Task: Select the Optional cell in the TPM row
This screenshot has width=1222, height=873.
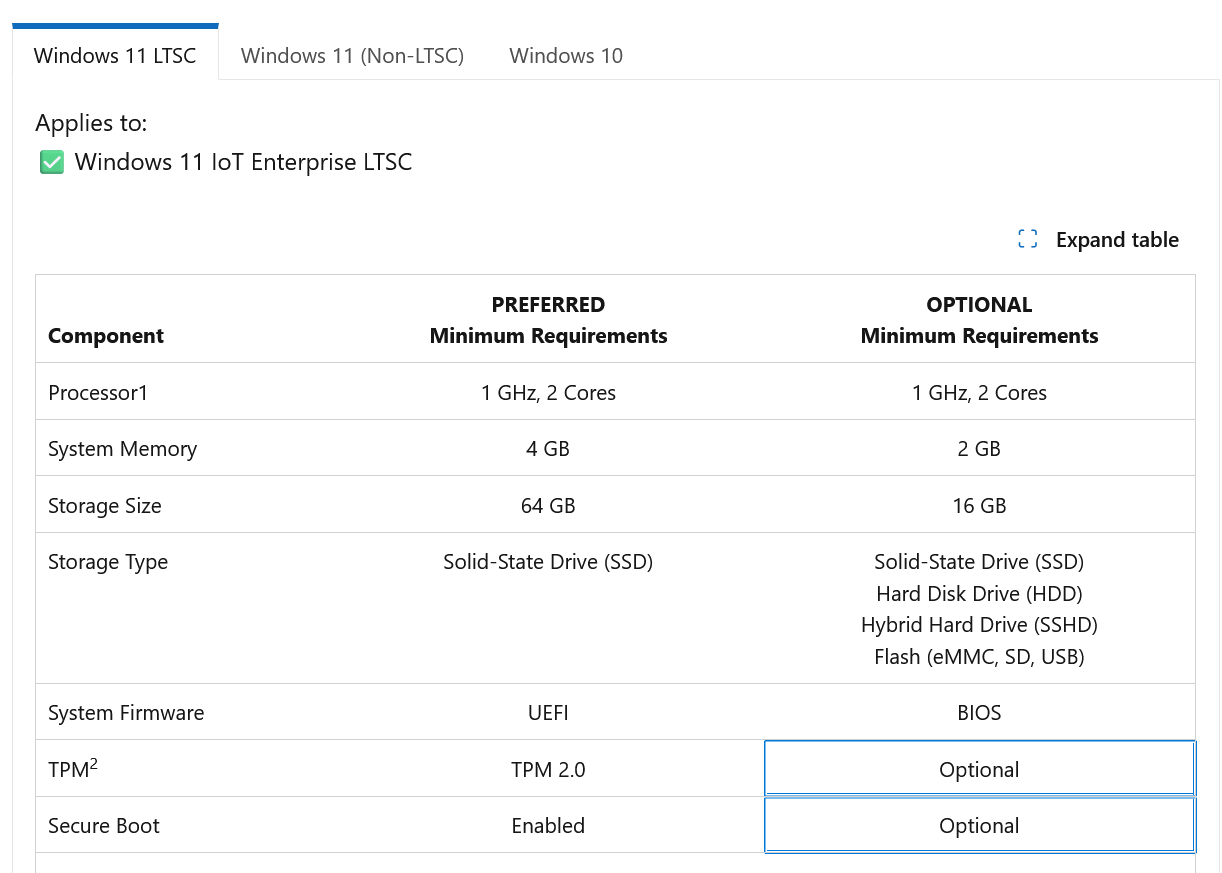Action: [979, 769]
